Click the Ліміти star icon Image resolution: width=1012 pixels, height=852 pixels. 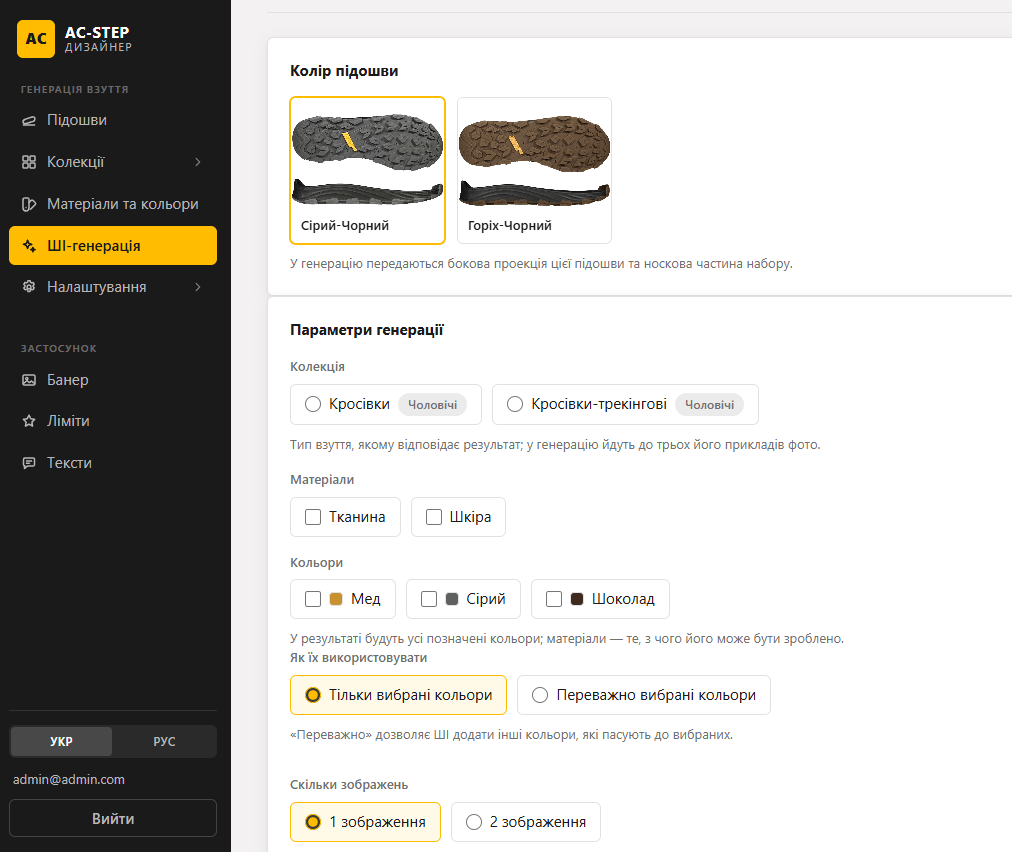click(x=29, y=421)
